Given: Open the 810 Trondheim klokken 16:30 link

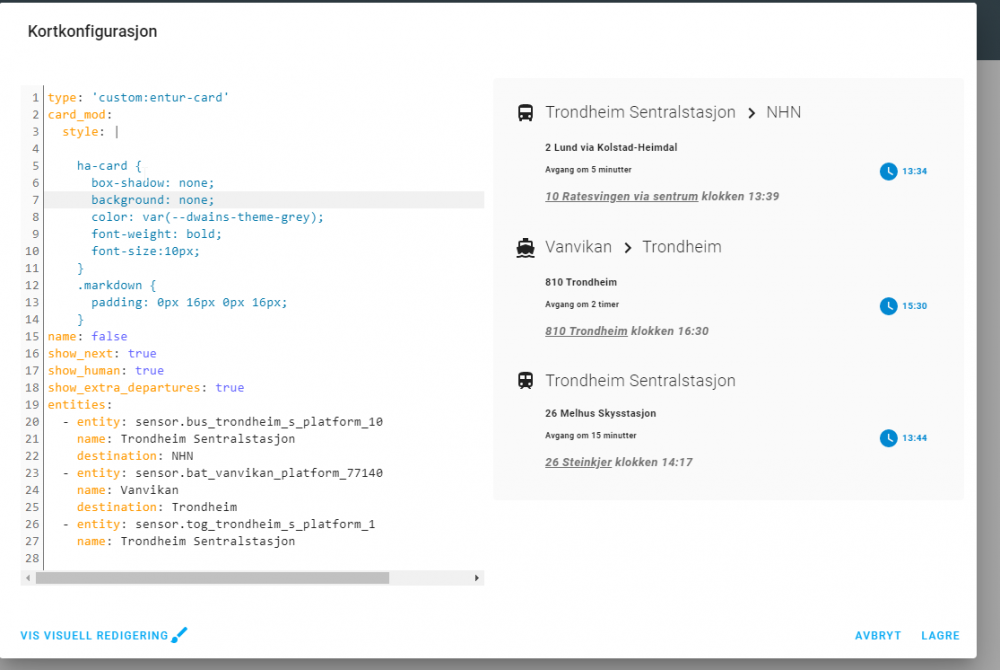Looking at the screenshot, I should pyautogui.click(x=586, y=331).
